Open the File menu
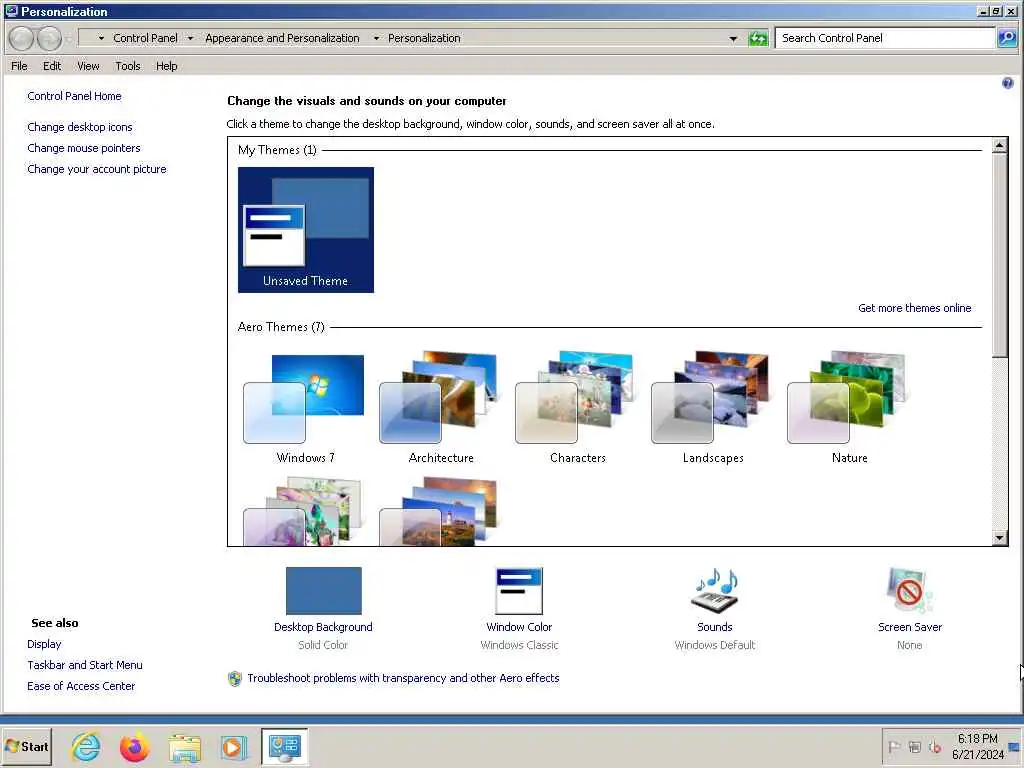This screenshot has height=768, width=1024. (19, 66)
